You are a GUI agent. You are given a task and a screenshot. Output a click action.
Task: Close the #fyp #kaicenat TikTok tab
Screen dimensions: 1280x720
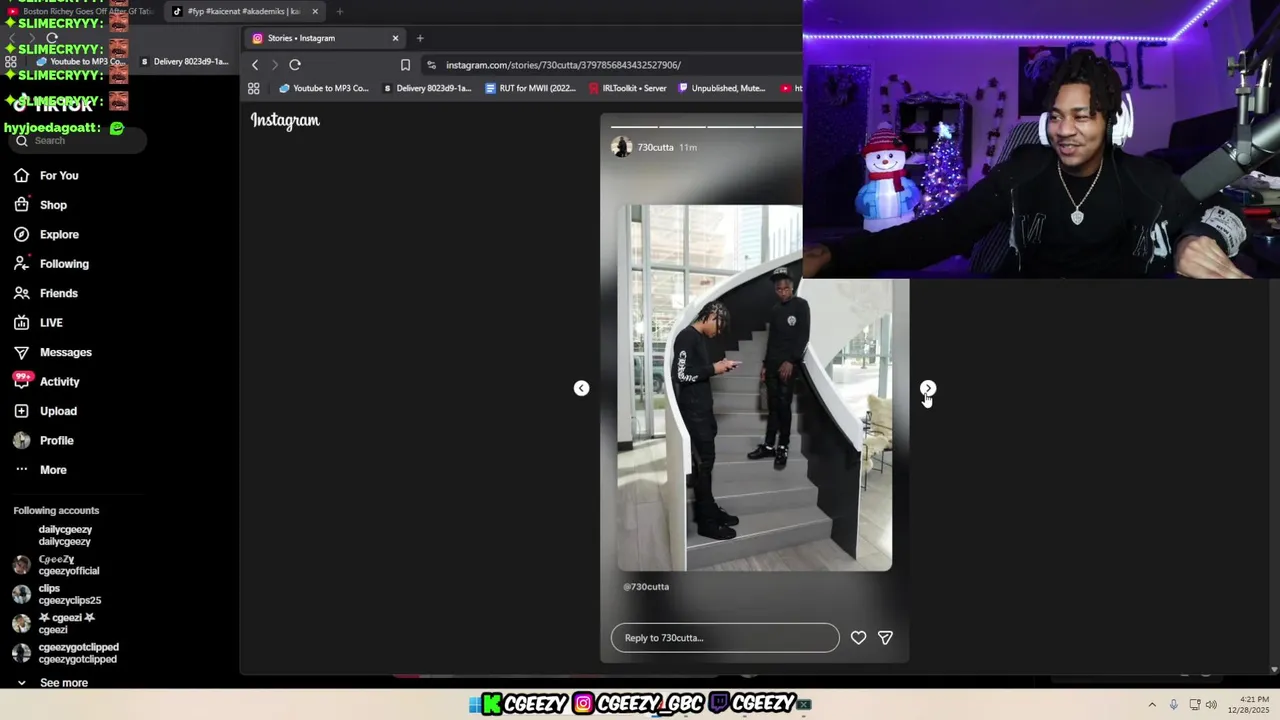[x=315, y=12]
